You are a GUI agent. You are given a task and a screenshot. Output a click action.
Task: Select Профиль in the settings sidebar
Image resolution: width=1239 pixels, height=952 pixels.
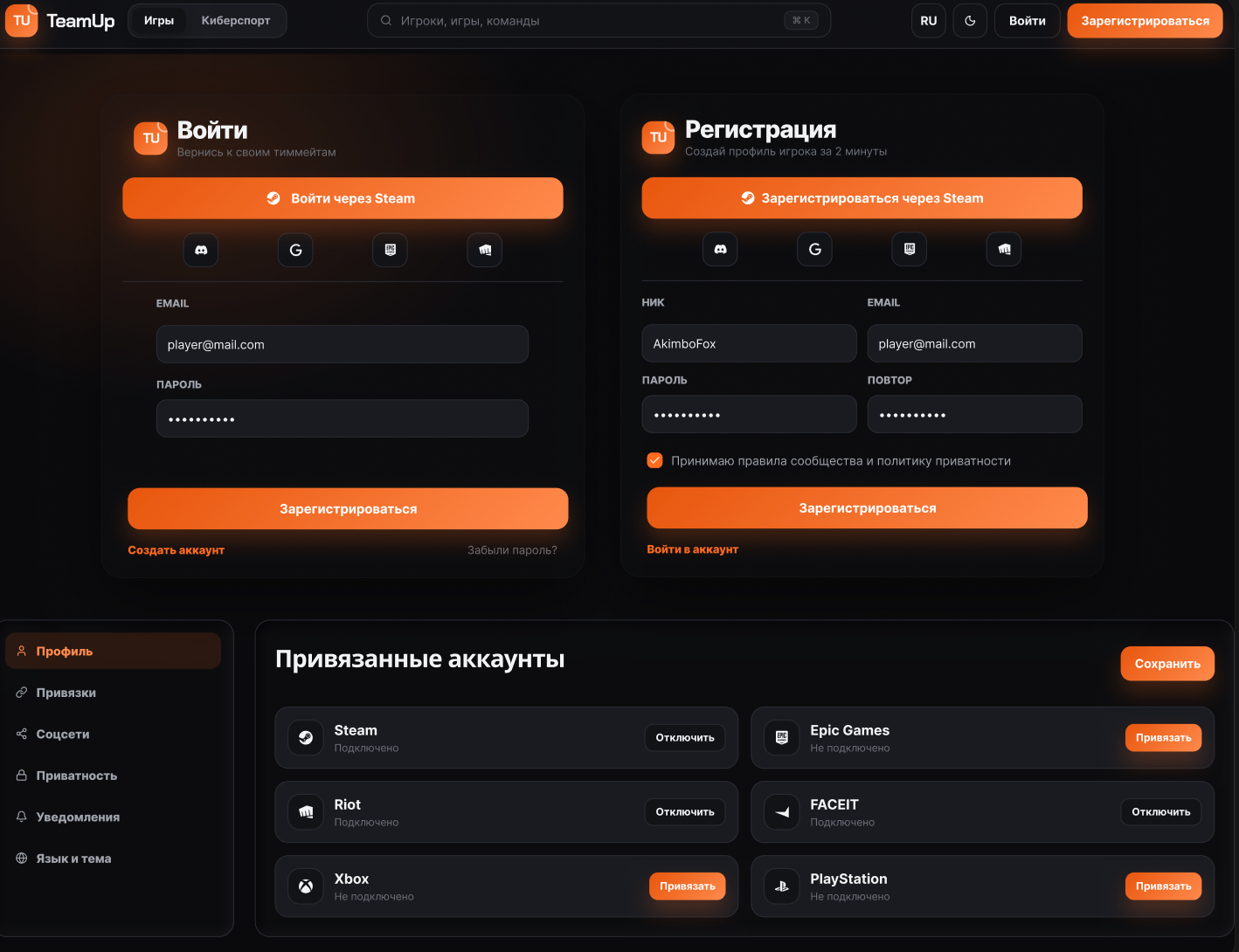point(114,651)
